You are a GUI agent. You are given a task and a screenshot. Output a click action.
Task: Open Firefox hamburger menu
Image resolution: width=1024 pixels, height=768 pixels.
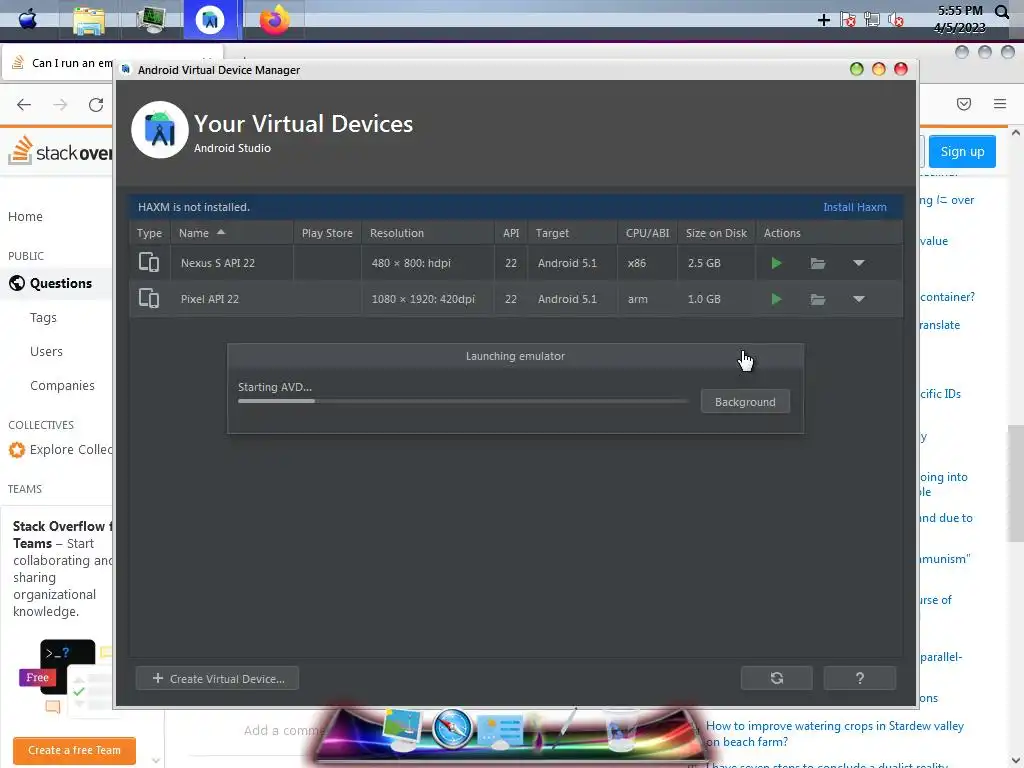1000,104
